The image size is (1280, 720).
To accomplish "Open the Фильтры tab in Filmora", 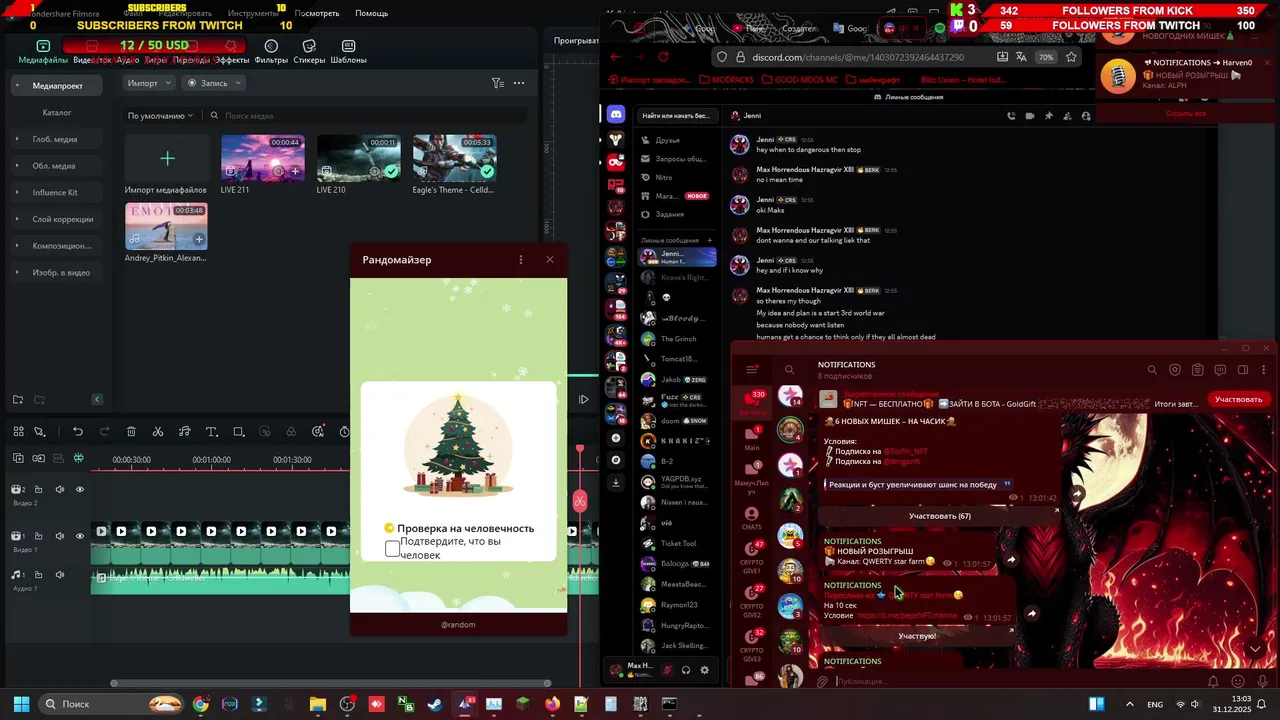I will tap(271, 52).
